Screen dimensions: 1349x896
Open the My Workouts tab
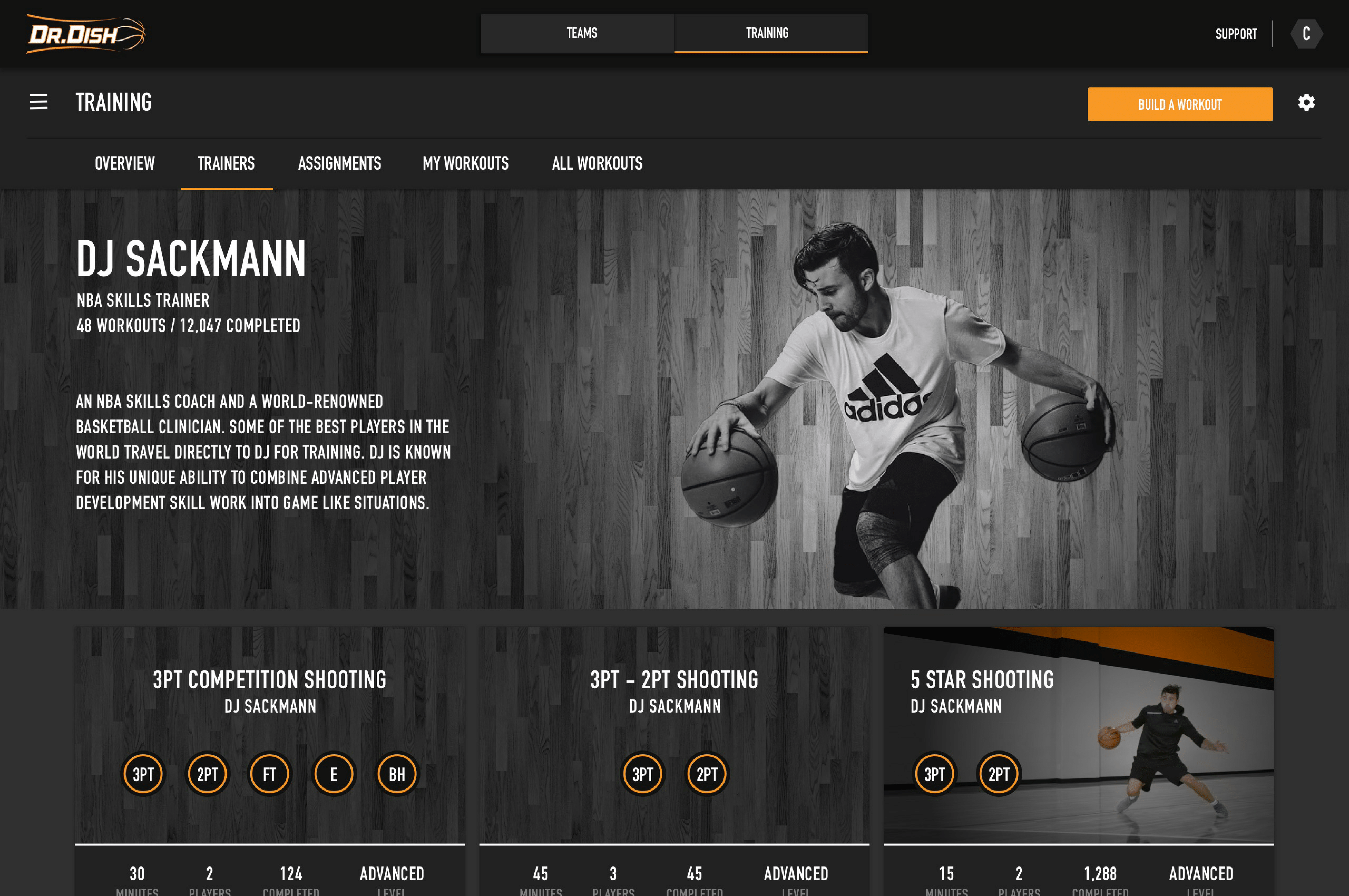(466, 163)
